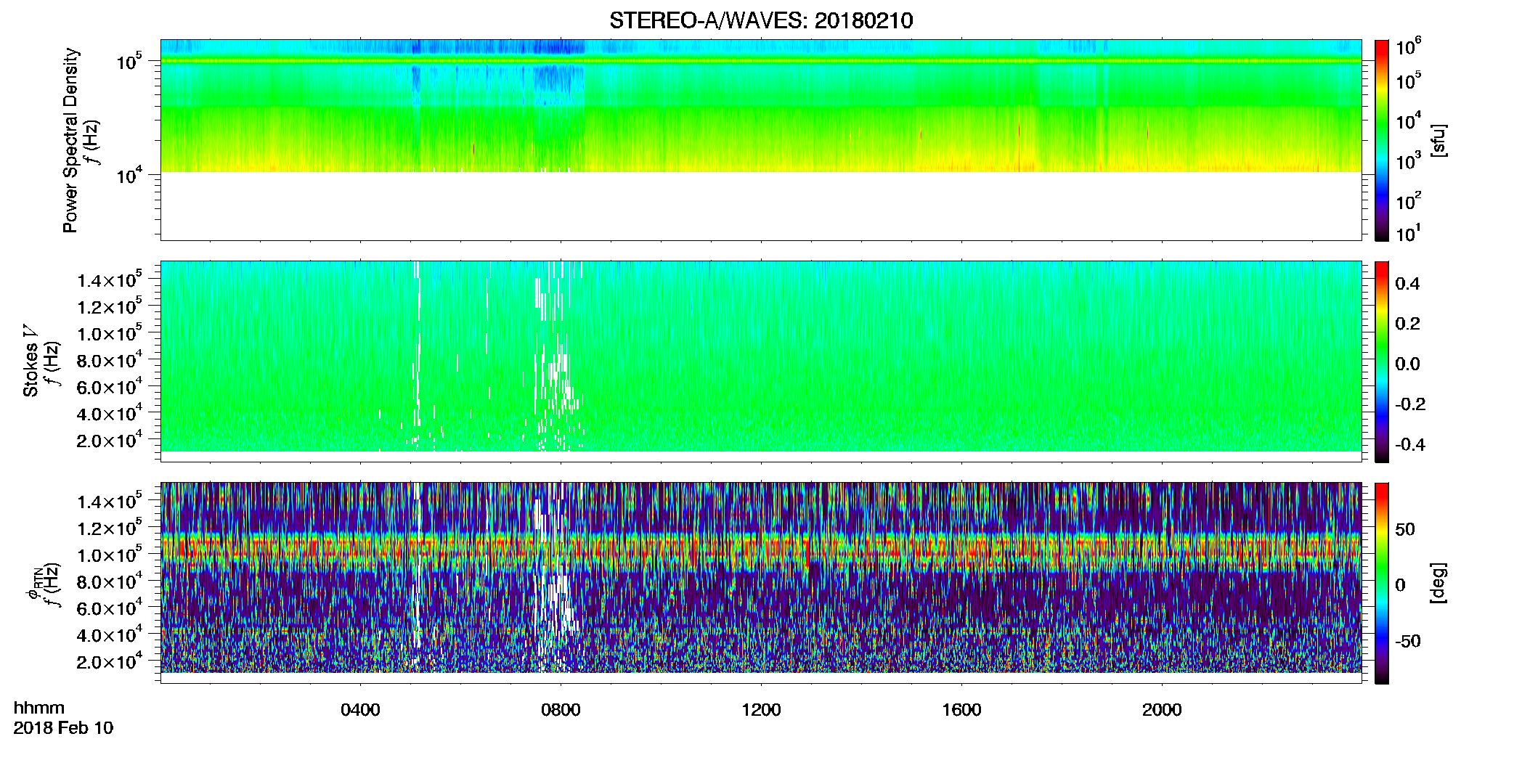Click the hhmm axis label
The image size is (1522, 784).
click(39, 708)
